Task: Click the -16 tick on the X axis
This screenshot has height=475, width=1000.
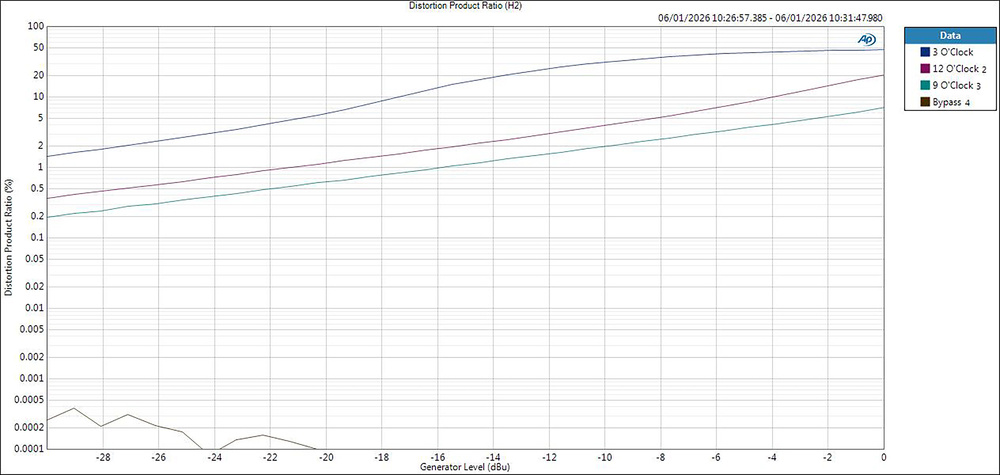Action: tap(437, 457)
